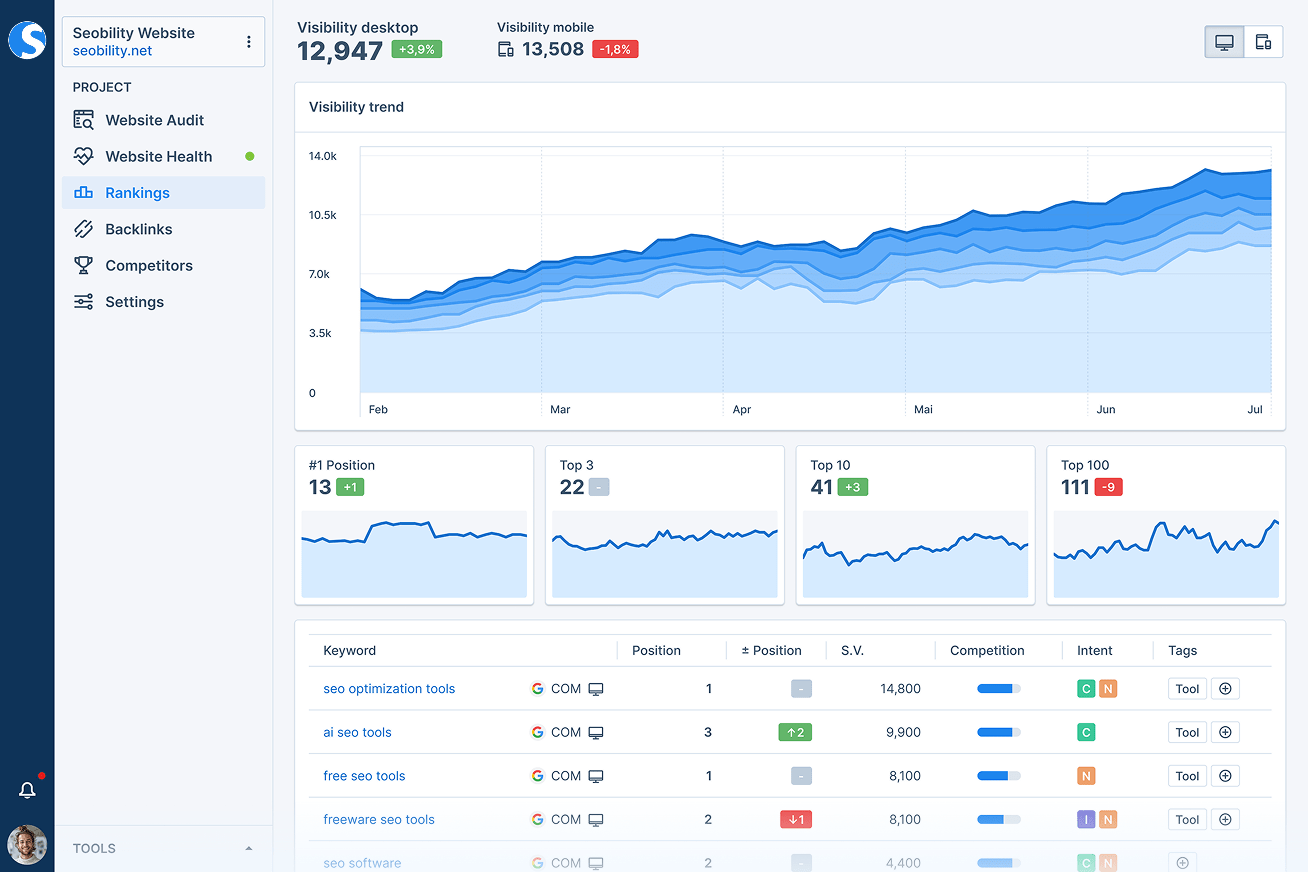
Task: Switch to mobile visibility view
Action: point(1263,41)
